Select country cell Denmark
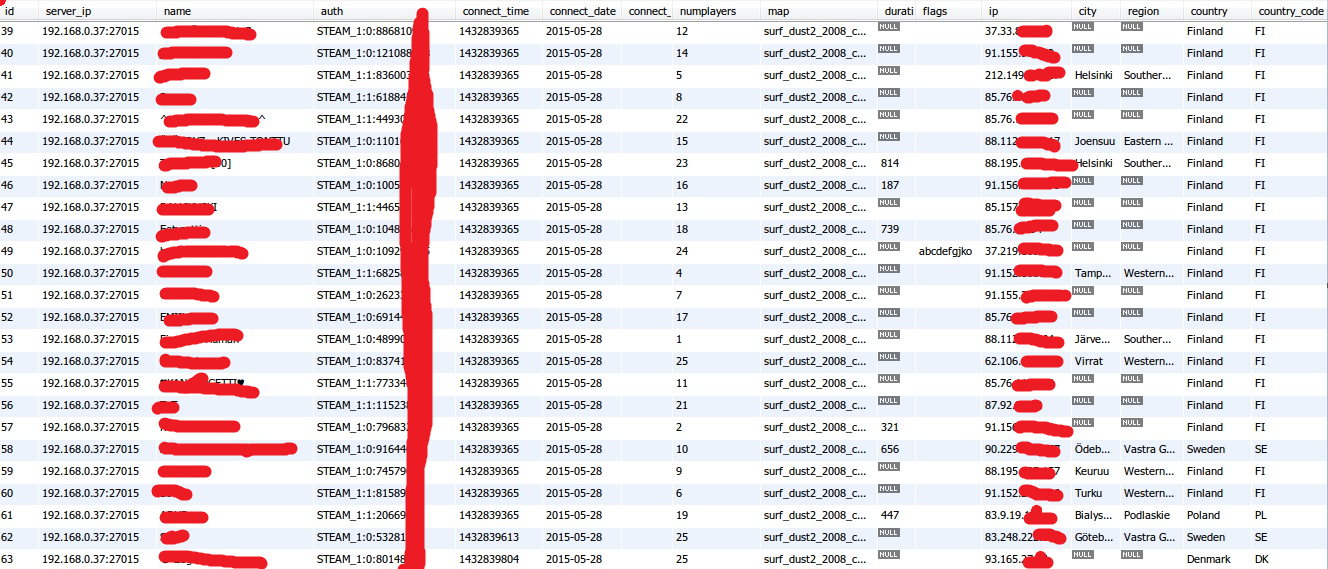The width and height of the screenshot is (1328, 569). (1208, 559)
